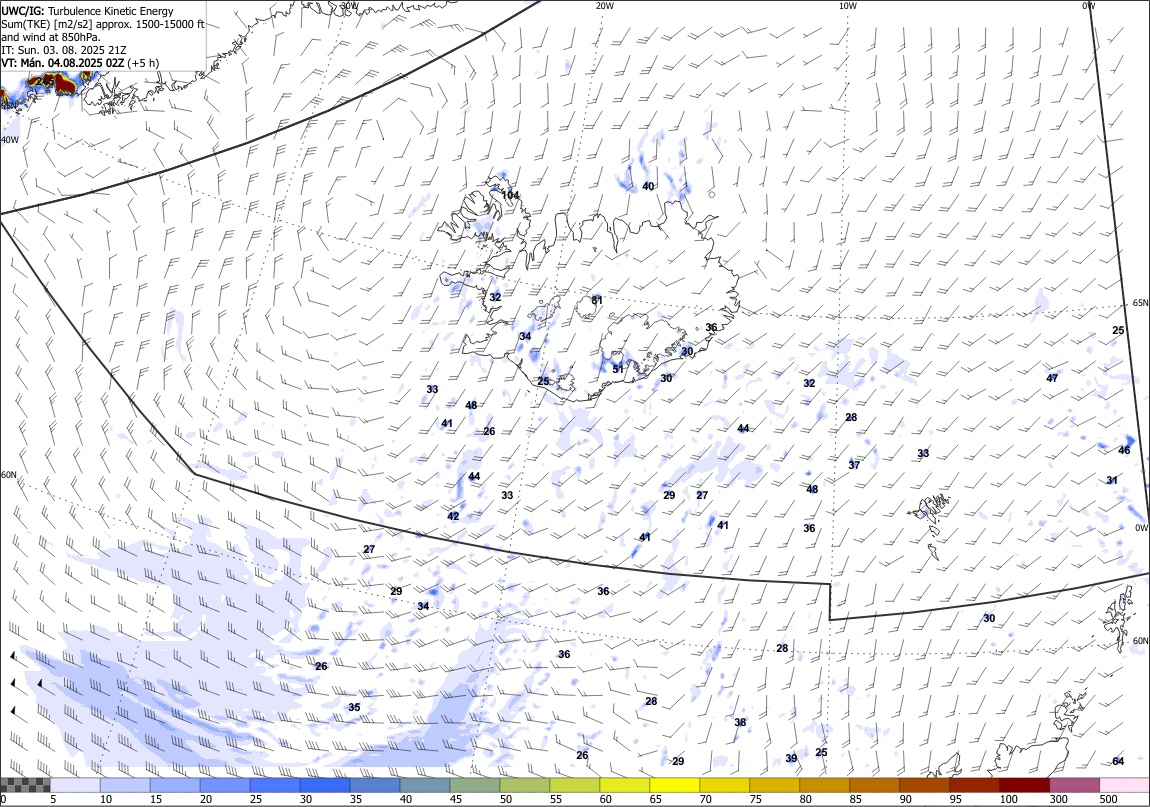Click the 40W longitude label
Viewport: 1150px width, 807px height.
[10, 140]
